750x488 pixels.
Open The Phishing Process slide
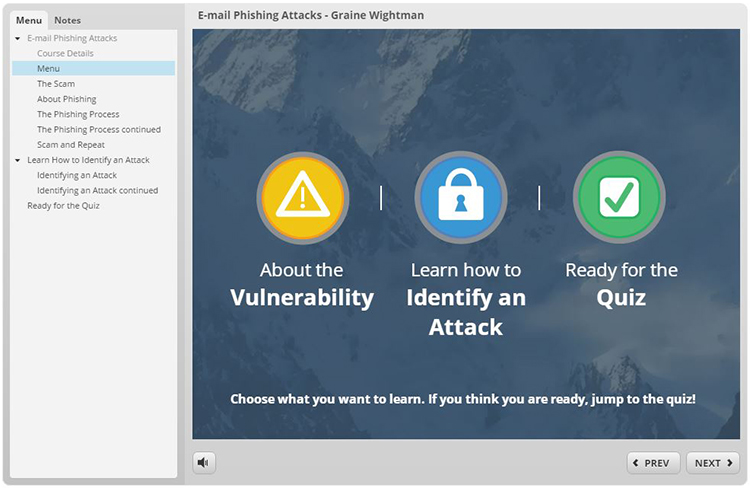tap(78, 114)
